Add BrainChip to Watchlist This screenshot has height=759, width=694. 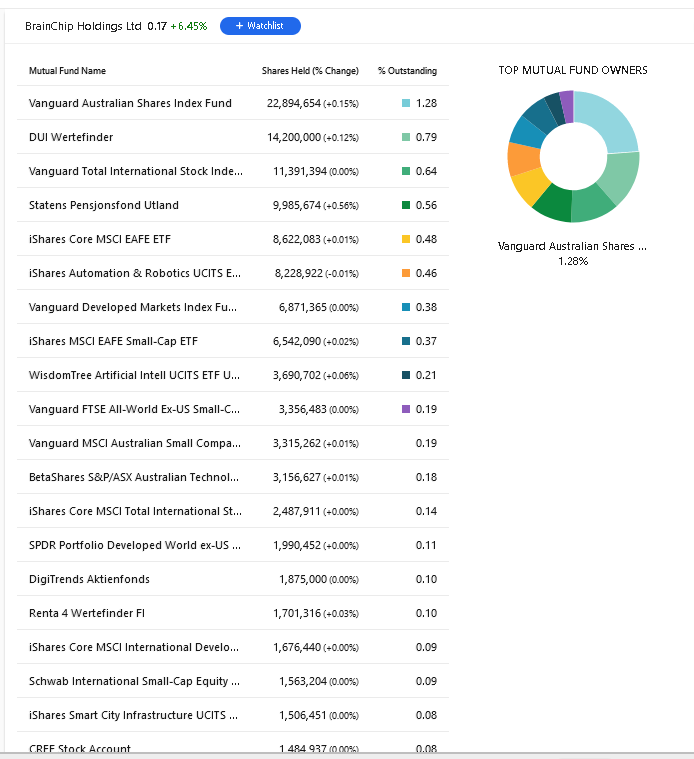click(x=260, y=26)
